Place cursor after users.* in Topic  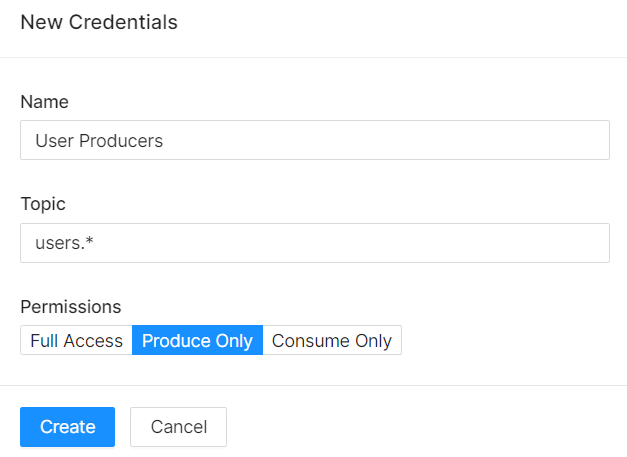click(x=94, y=243)
